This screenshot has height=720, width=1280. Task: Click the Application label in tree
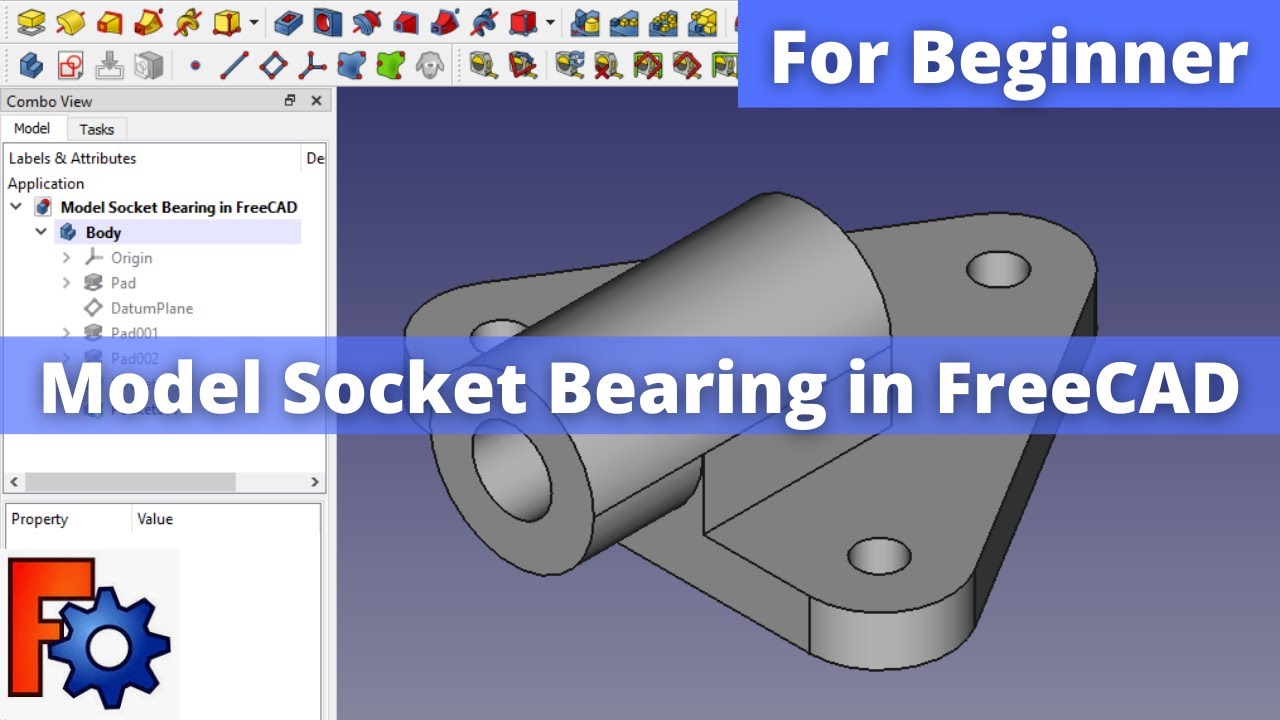(x=46, y=183)
